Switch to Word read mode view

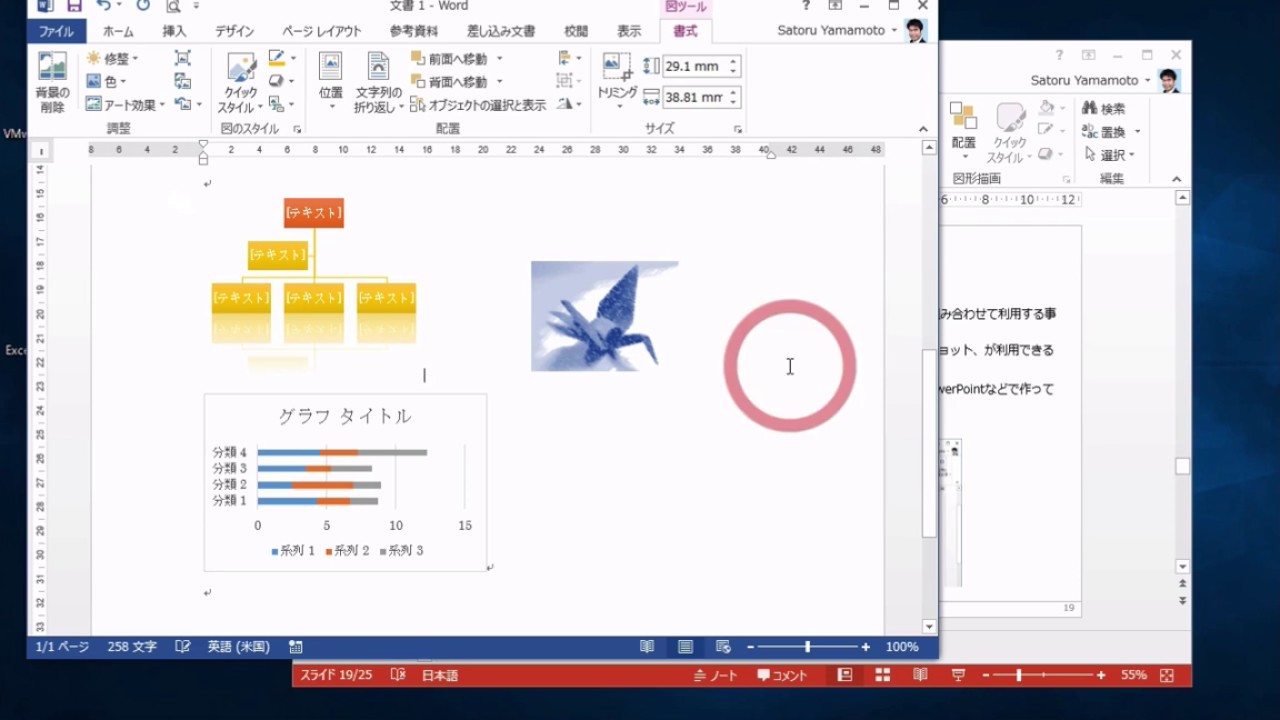pos(648,647)
